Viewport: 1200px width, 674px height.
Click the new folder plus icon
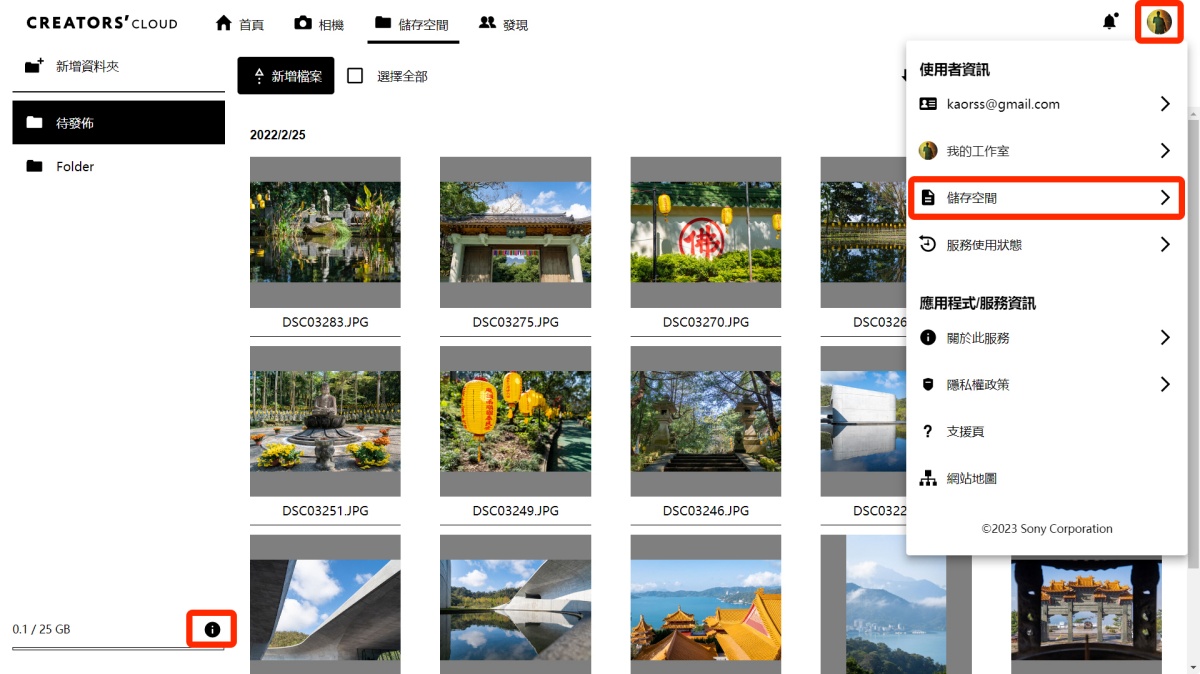click(35, 66)
